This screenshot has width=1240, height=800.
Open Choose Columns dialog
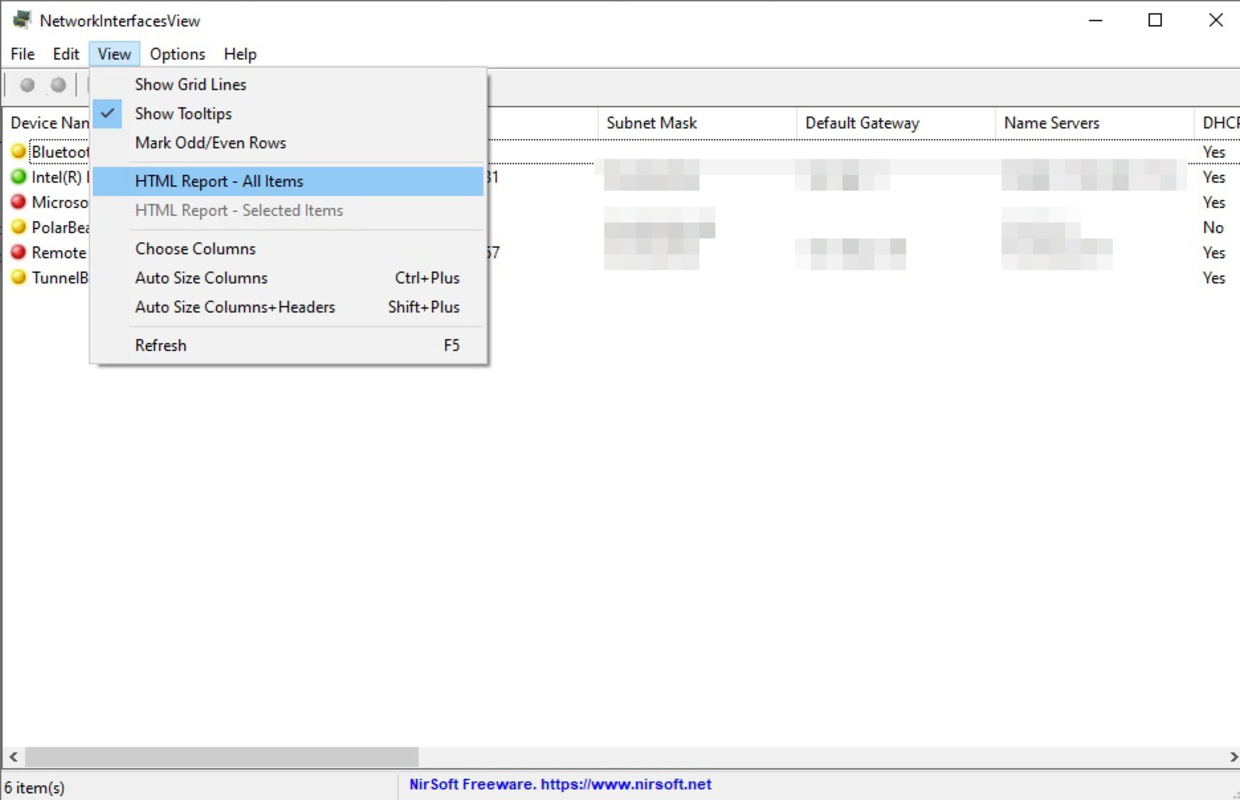pyautogui.click(x=288, y=249)
